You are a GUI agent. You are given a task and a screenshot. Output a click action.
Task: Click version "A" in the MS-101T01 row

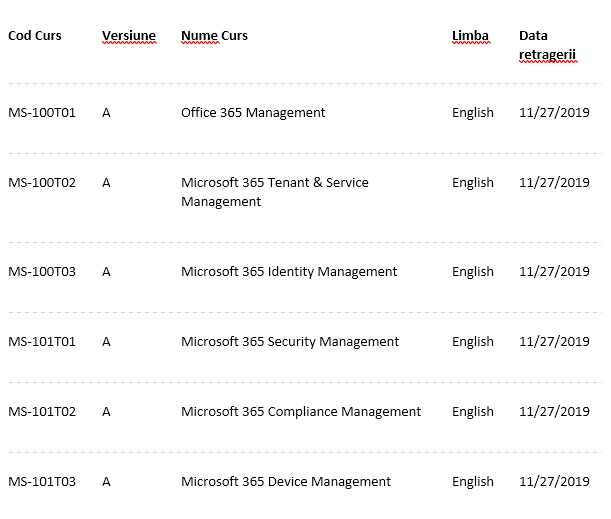point(106,342)
